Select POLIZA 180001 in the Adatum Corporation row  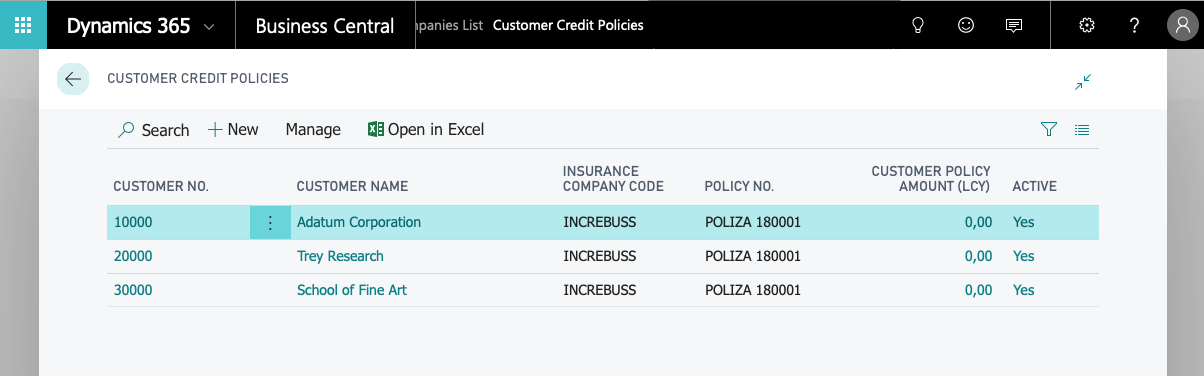[753, 222]
